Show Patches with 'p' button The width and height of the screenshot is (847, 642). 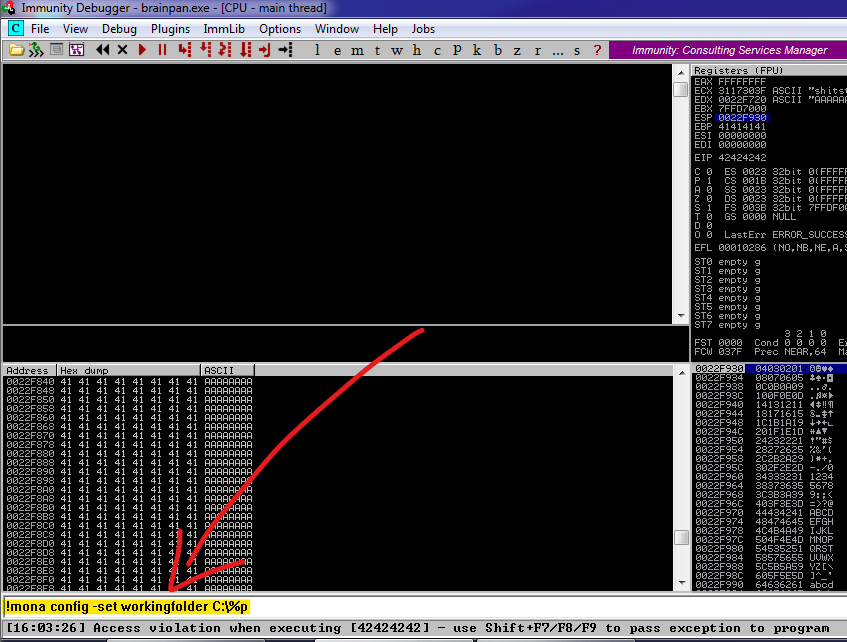click(x=457, y=50)
